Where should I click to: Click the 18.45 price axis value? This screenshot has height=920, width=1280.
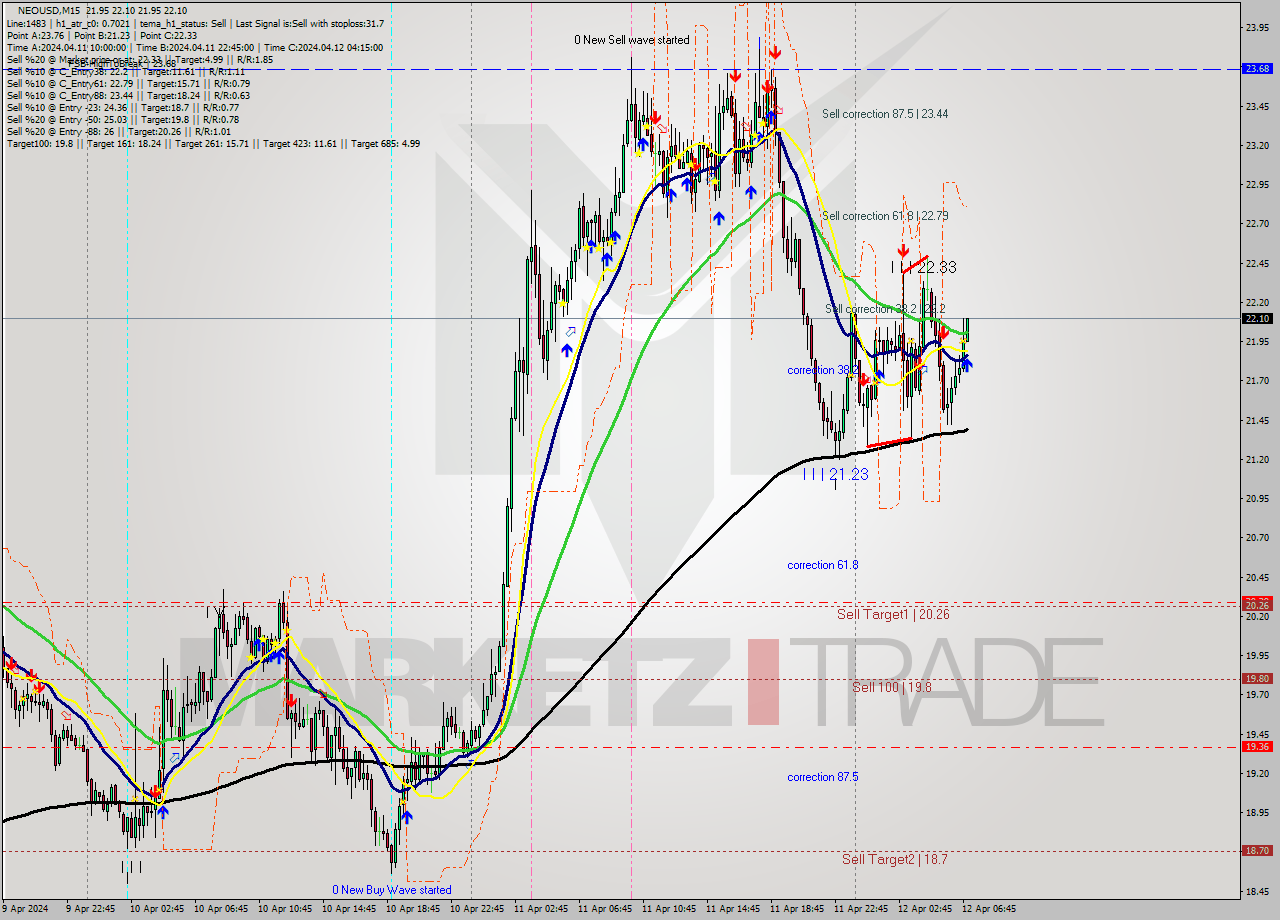click(1257, 891)
